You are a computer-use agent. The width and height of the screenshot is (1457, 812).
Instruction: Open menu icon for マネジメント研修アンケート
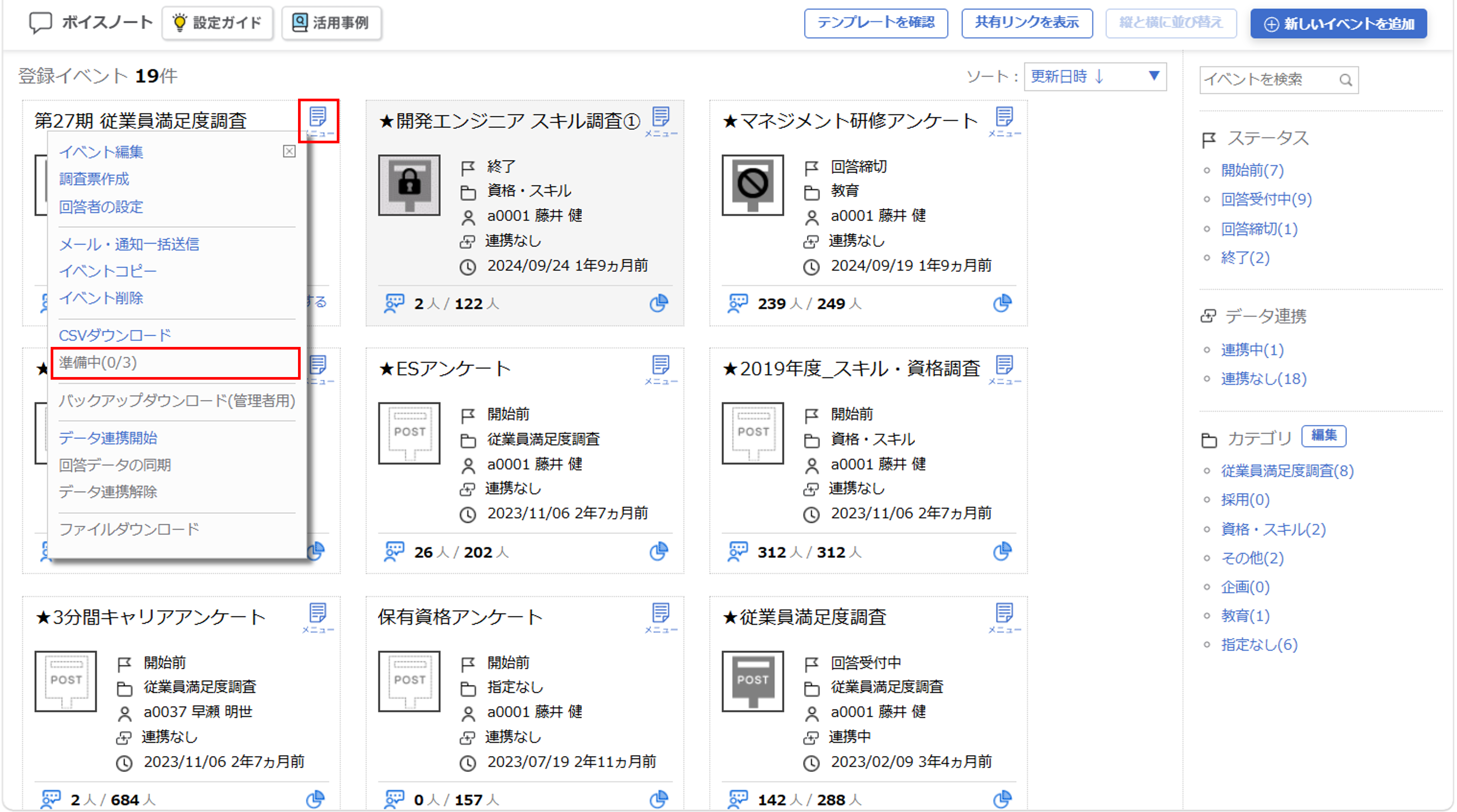tap(1004, 121)
